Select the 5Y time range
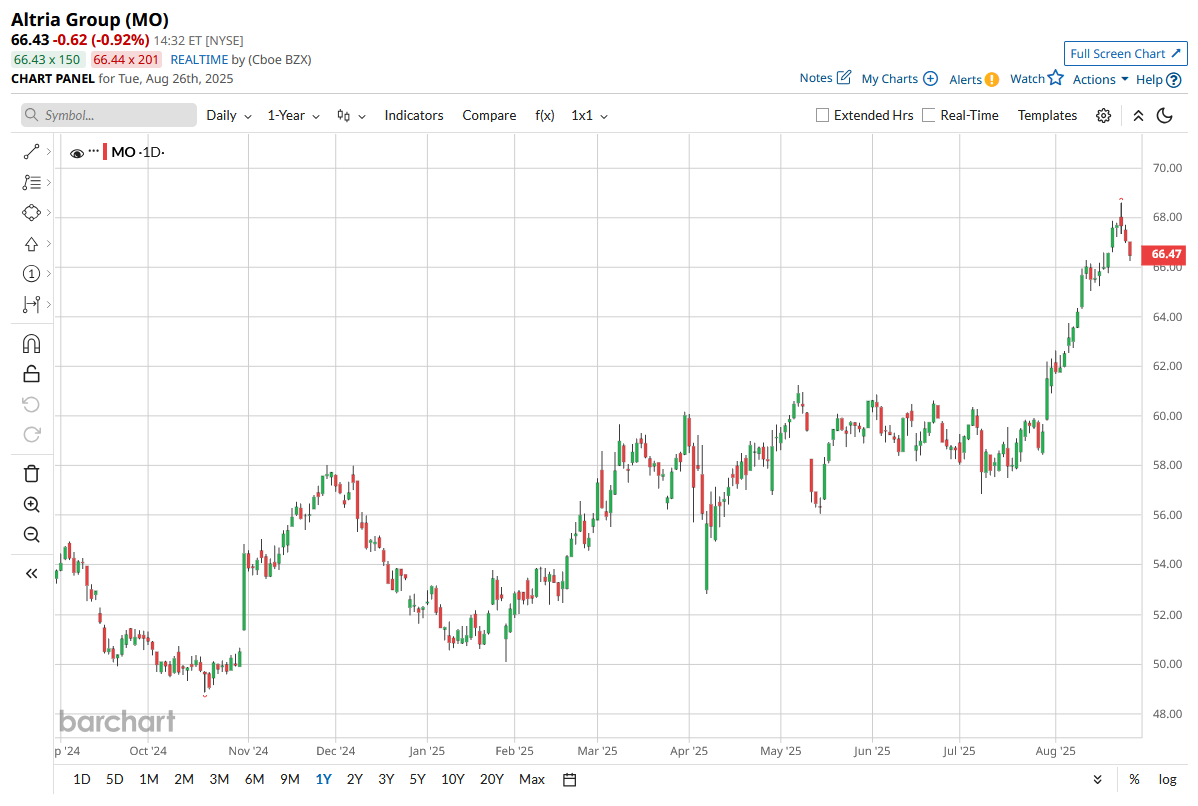The width and height of the screenshot is (1198, 806). tap(417, 779)
